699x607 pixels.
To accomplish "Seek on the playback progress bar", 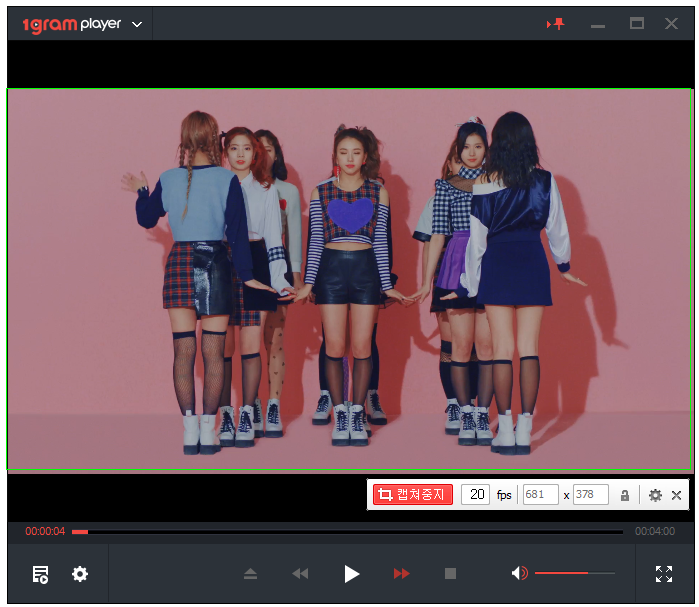I will pos(347,532).
